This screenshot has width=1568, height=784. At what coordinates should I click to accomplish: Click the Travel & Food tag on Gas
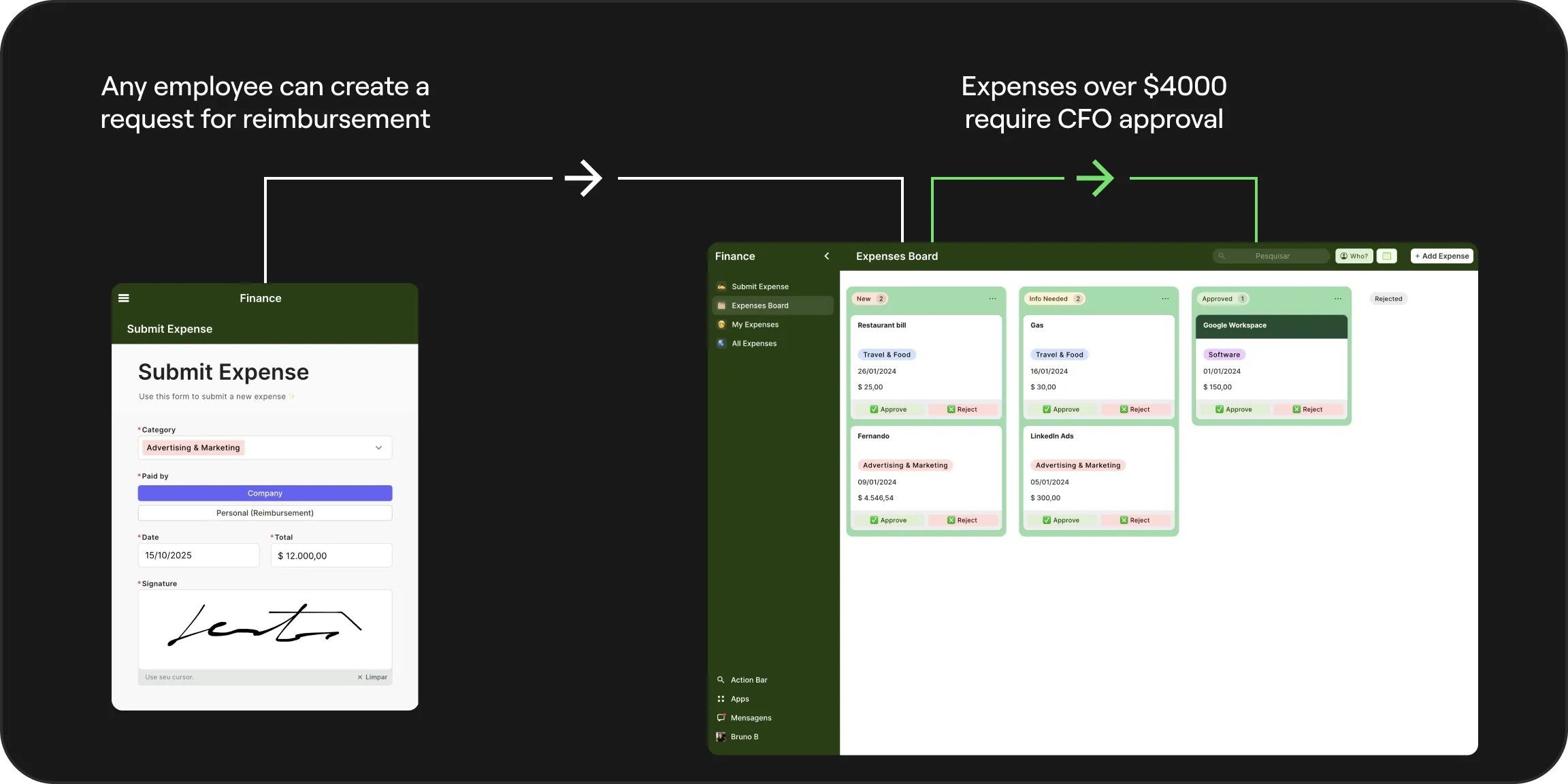point(1059,355)
